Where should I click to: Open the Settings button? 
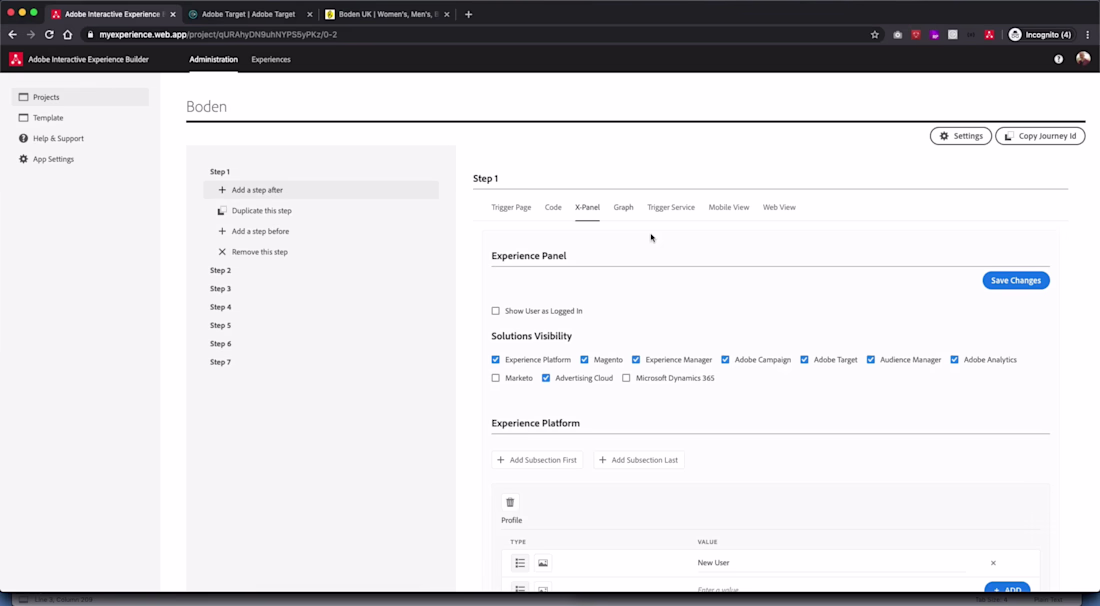(960, 136)
